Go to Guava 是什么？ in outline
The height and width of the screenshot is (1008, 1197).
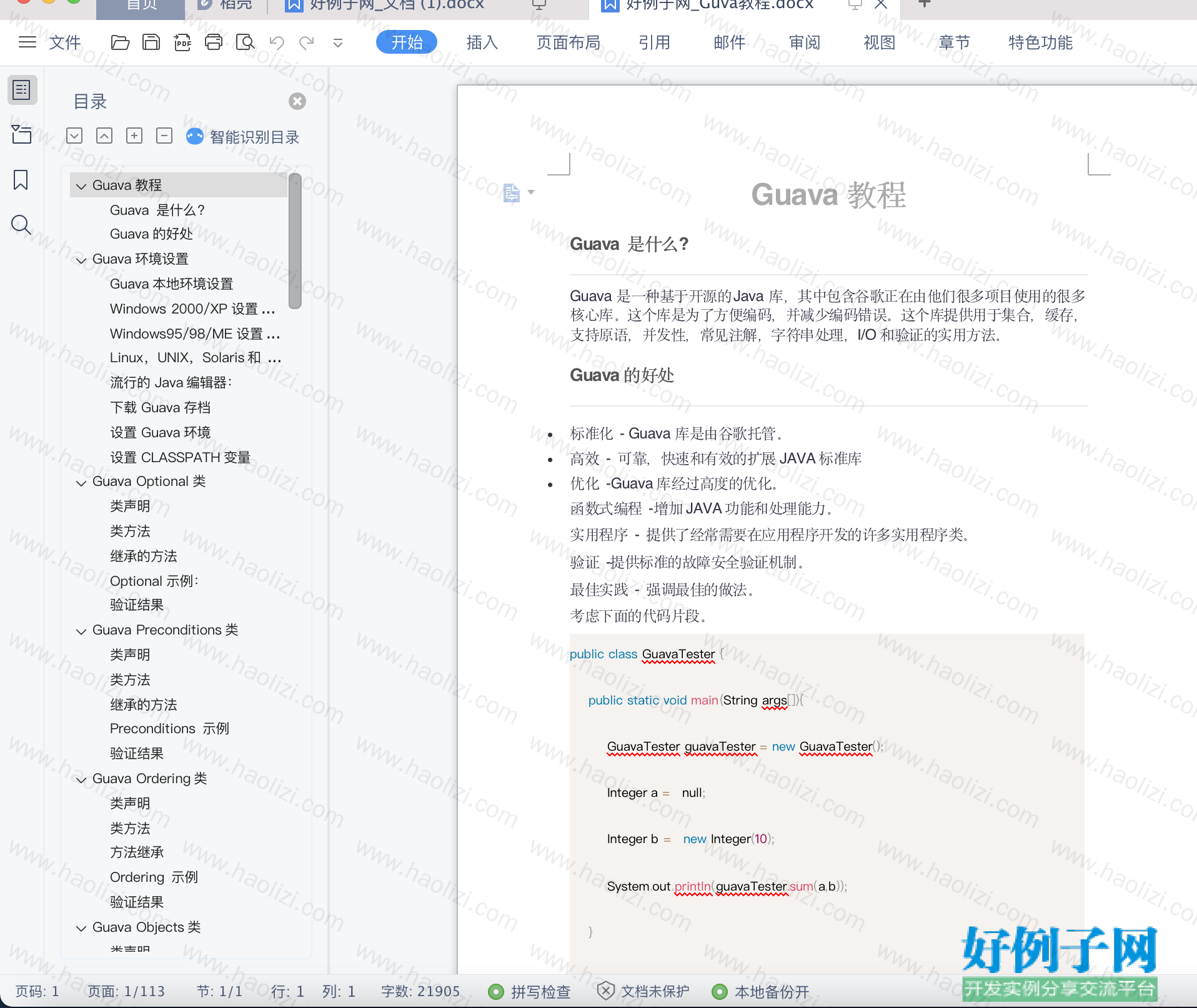coord(157,210)
